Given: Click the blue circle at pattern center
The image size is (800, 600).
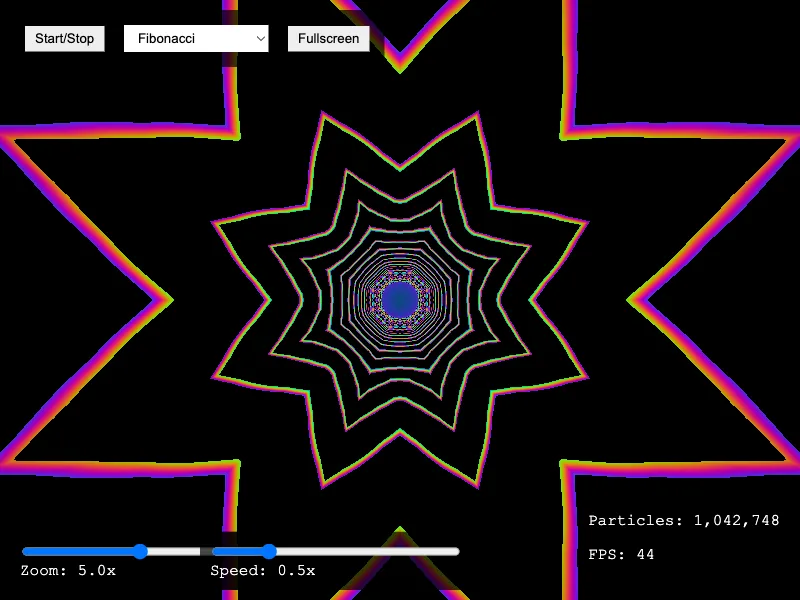Looking at the screenshot, I should click(x=400, y=299).
